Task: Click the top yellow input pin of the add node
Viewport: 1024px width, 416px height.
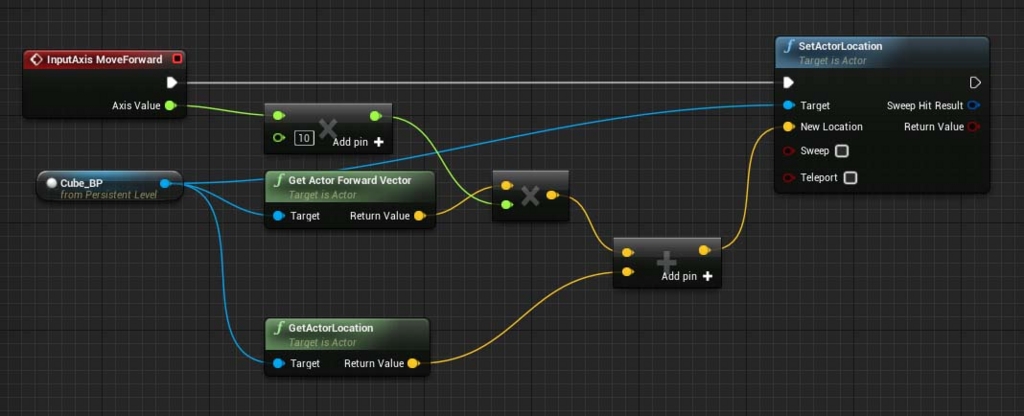Action: tap(628, 252)
